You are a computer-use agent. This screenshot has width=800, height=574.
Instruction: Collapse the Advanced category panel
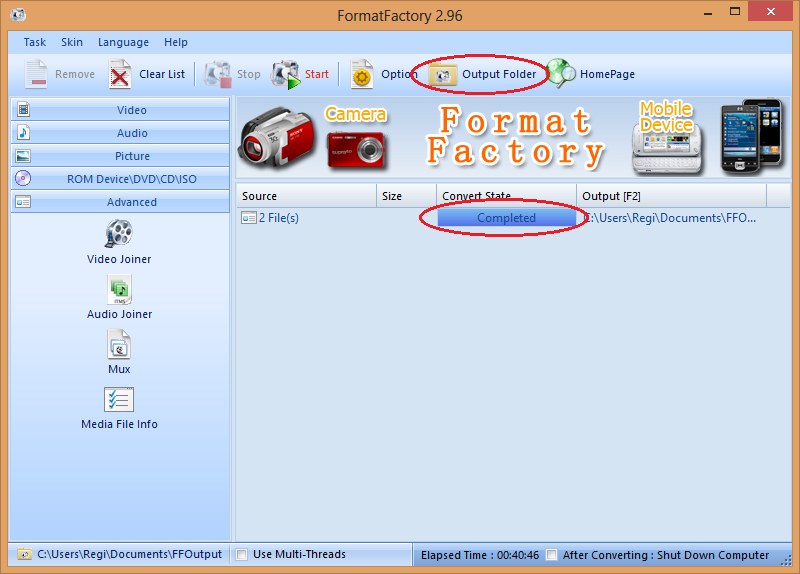coord(120,202)
